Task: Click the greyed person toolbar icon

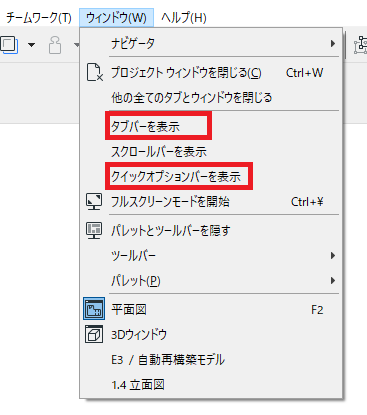Action: [55, 45]
